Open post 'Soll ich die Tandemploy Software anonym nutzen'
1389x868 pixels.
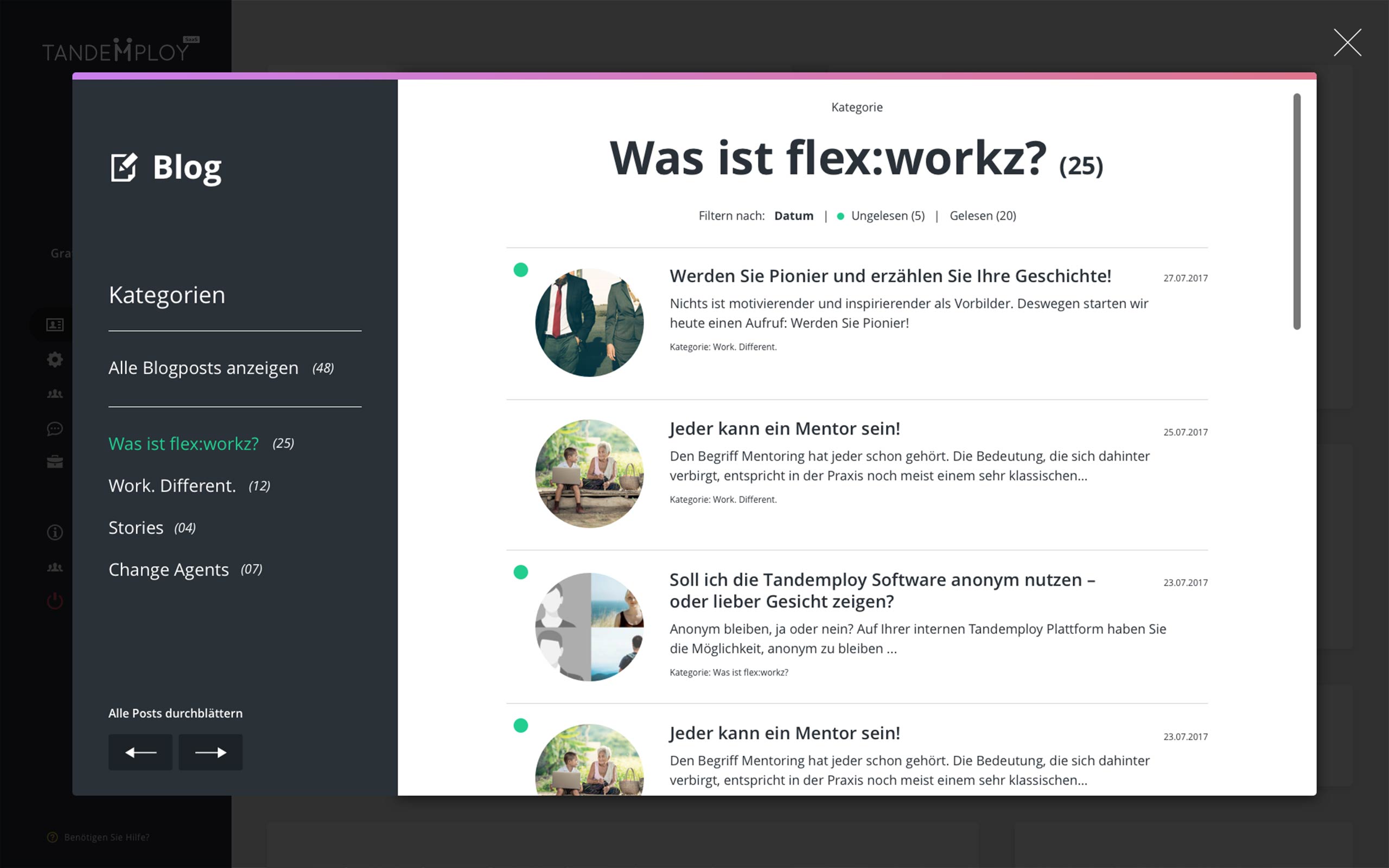tap(882, 591)
